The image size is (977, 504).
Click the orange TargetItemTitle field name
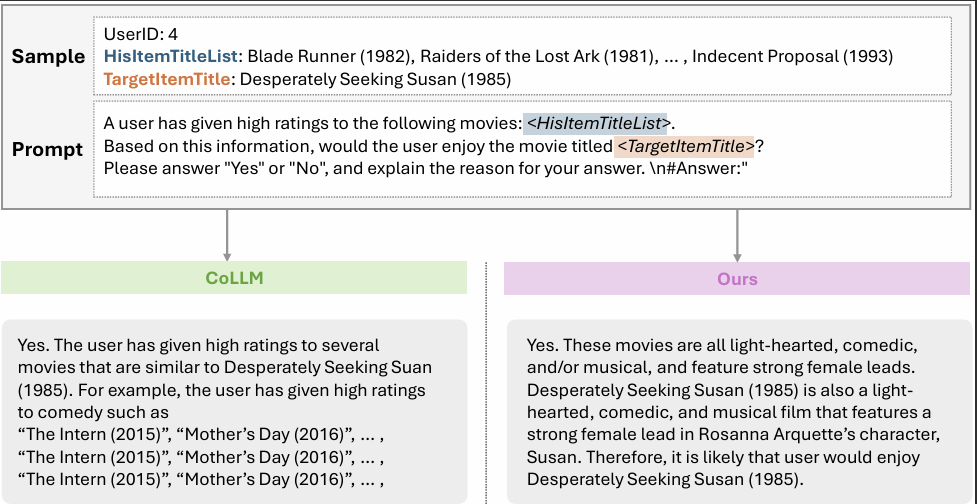[168, 78]
